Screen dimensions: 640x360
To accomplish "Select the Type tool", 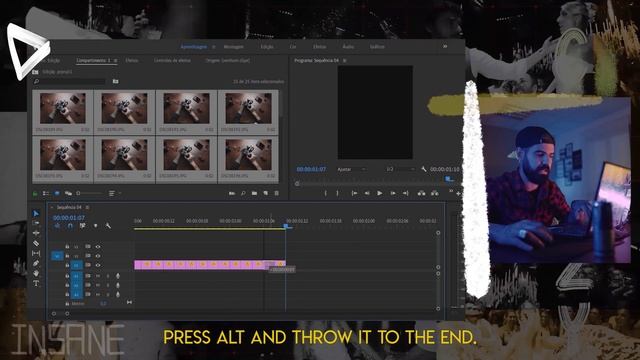I will (36, 283).
